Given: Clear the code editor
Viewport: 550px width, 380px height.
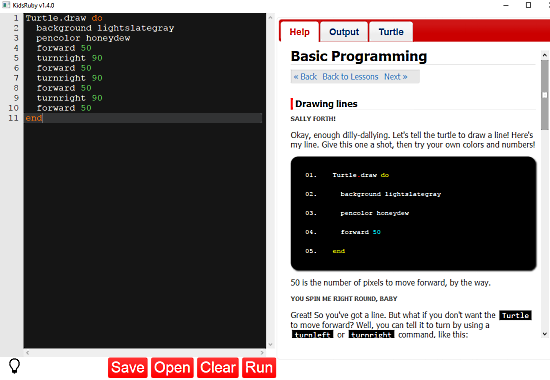Looking at the screenshot, I should click(218, 368).
